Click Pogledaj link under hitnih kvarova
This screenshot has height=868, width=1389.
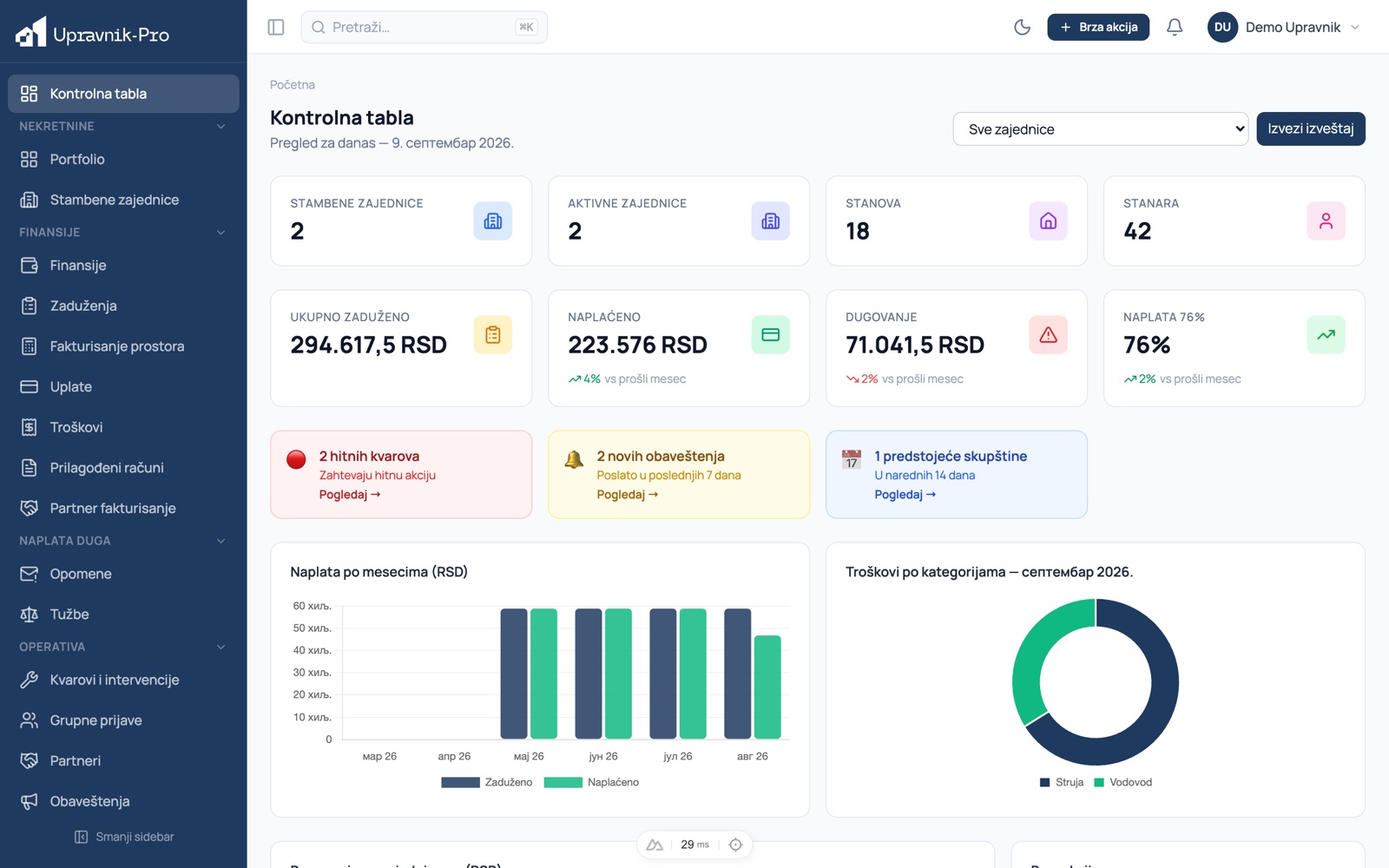point(350,495)
